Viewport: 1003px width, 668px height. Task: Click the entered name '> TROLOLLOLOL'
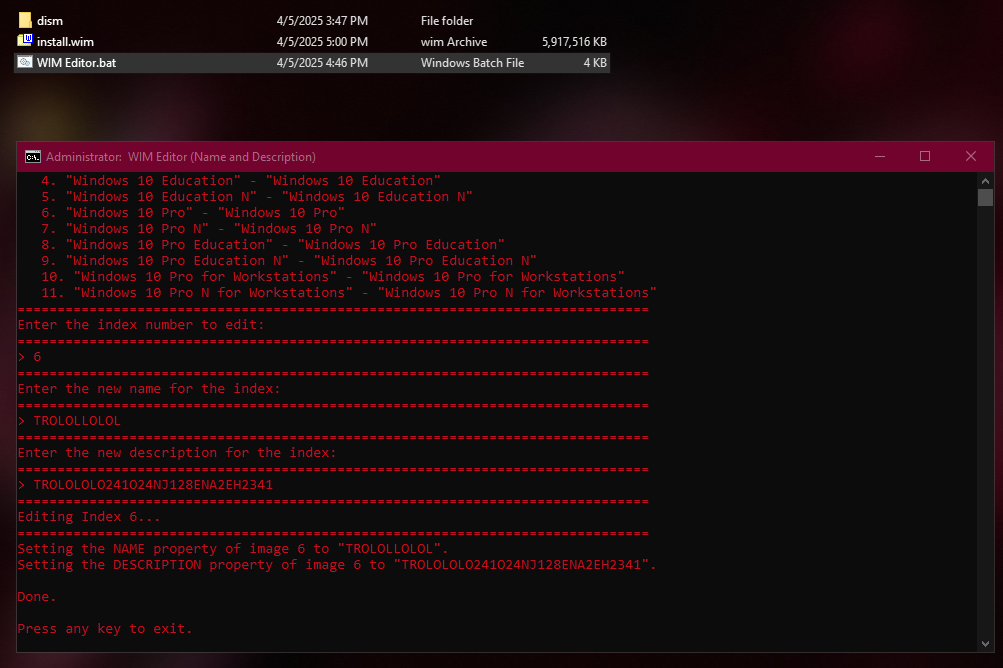[69, 420]
